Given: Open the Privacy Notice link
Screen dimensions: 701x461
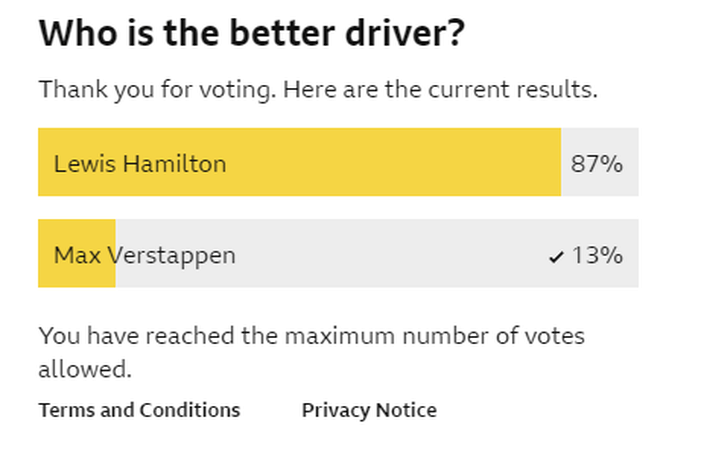Looking at the screenshot, I should click(369, 410).
